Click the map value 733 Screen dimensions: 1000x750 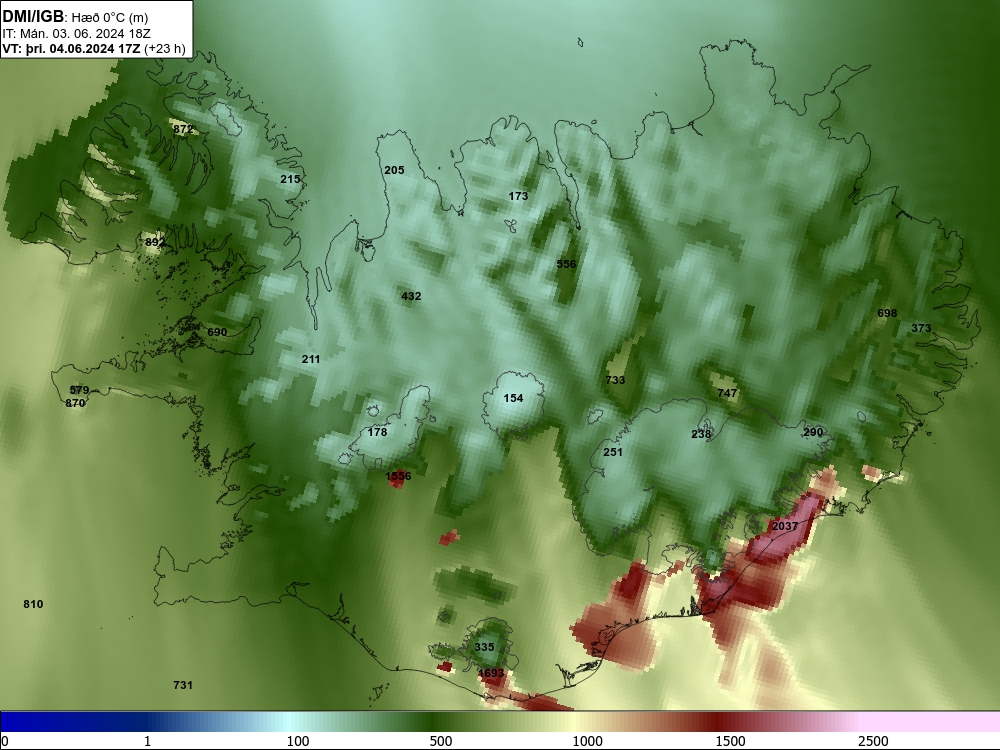point(615,379)
